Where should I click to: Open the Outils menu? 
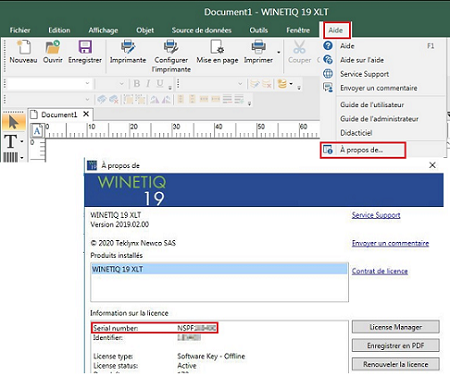click(259, 30)
